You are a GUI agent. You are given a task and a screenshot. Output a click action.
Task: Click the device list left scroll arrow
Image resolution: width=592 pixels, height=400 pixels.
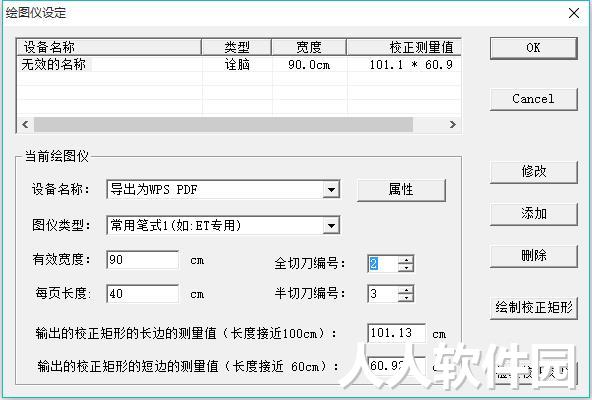click(x=25, y=124)
